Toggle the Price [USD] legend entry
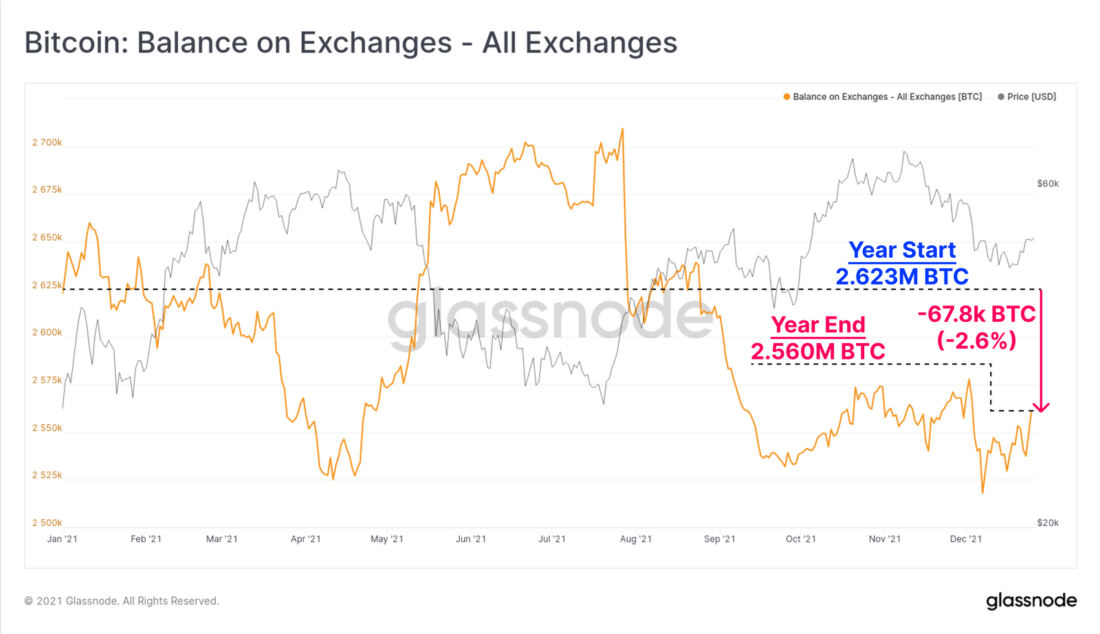Screen dimensions: 1100x634 (1027, 97)
